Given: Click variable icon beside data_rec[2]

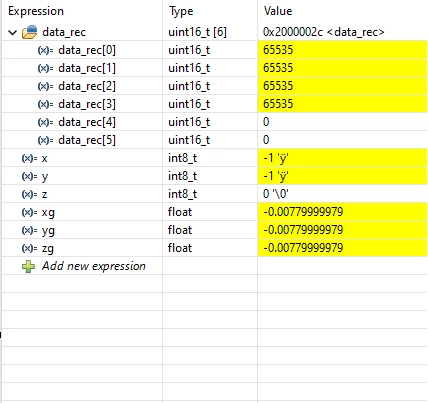Looking at the screenshot, I should [x=45, y=86].
